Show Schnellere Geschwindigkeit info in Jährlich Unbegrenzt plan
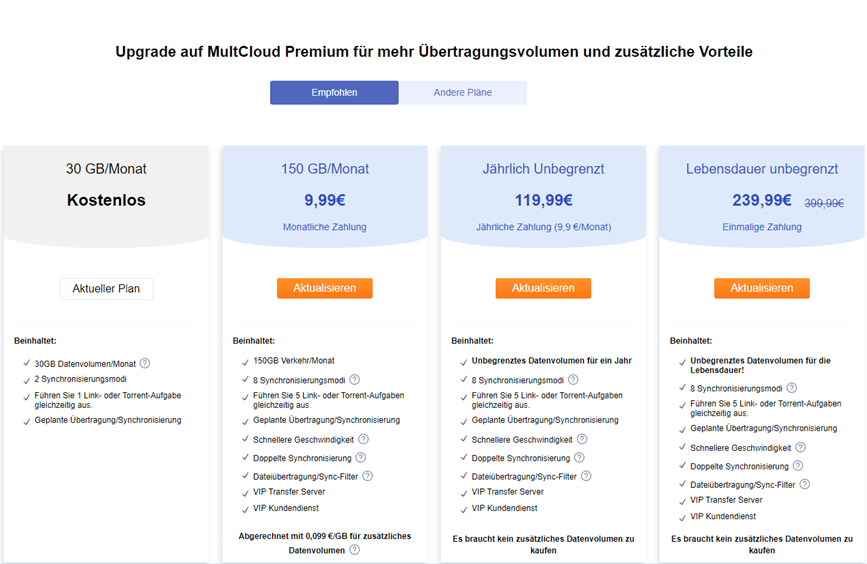Viewport: 867px width, 564px height. tap(582, 439)
